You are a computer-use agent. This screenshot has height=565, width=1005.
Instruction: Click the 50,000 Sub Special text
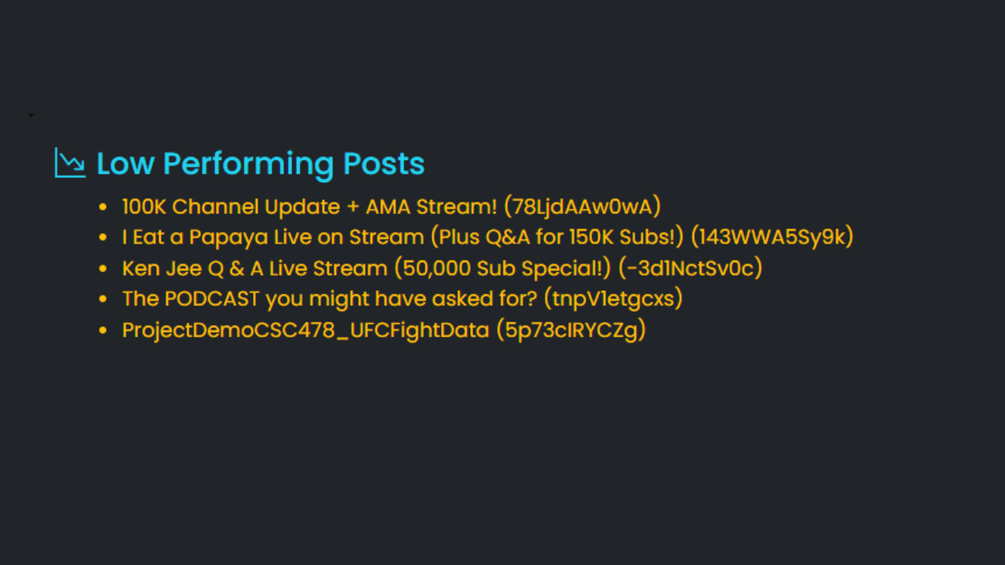(502, 268)
